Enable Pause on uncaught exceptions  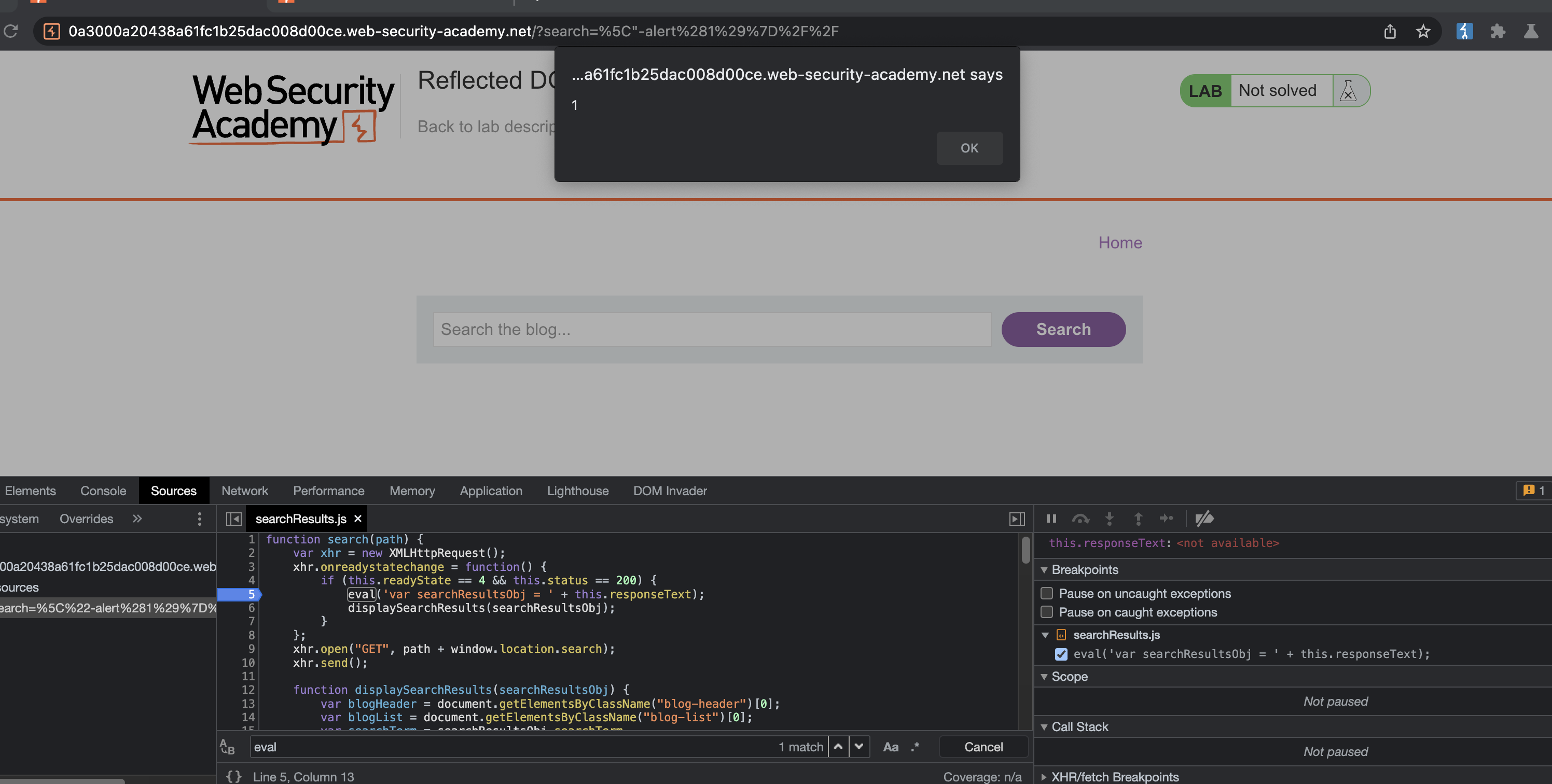pyautogui.click(x=1047, y=593)
